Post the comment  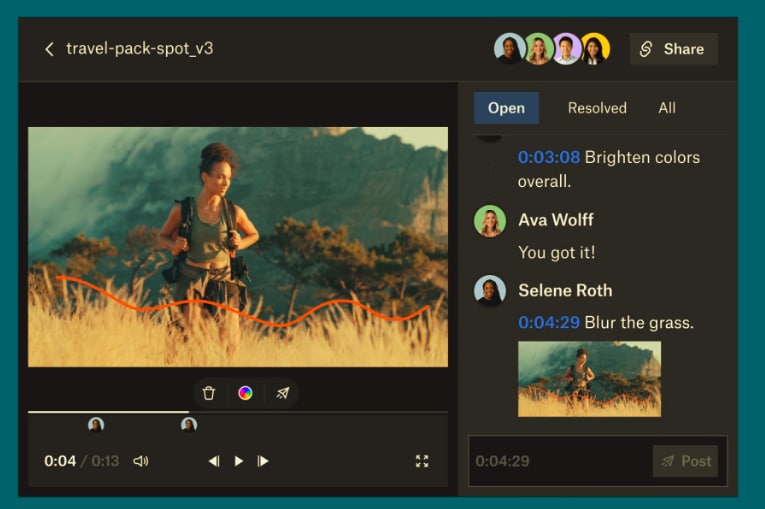pyautogui.click(x=685, y=461)
